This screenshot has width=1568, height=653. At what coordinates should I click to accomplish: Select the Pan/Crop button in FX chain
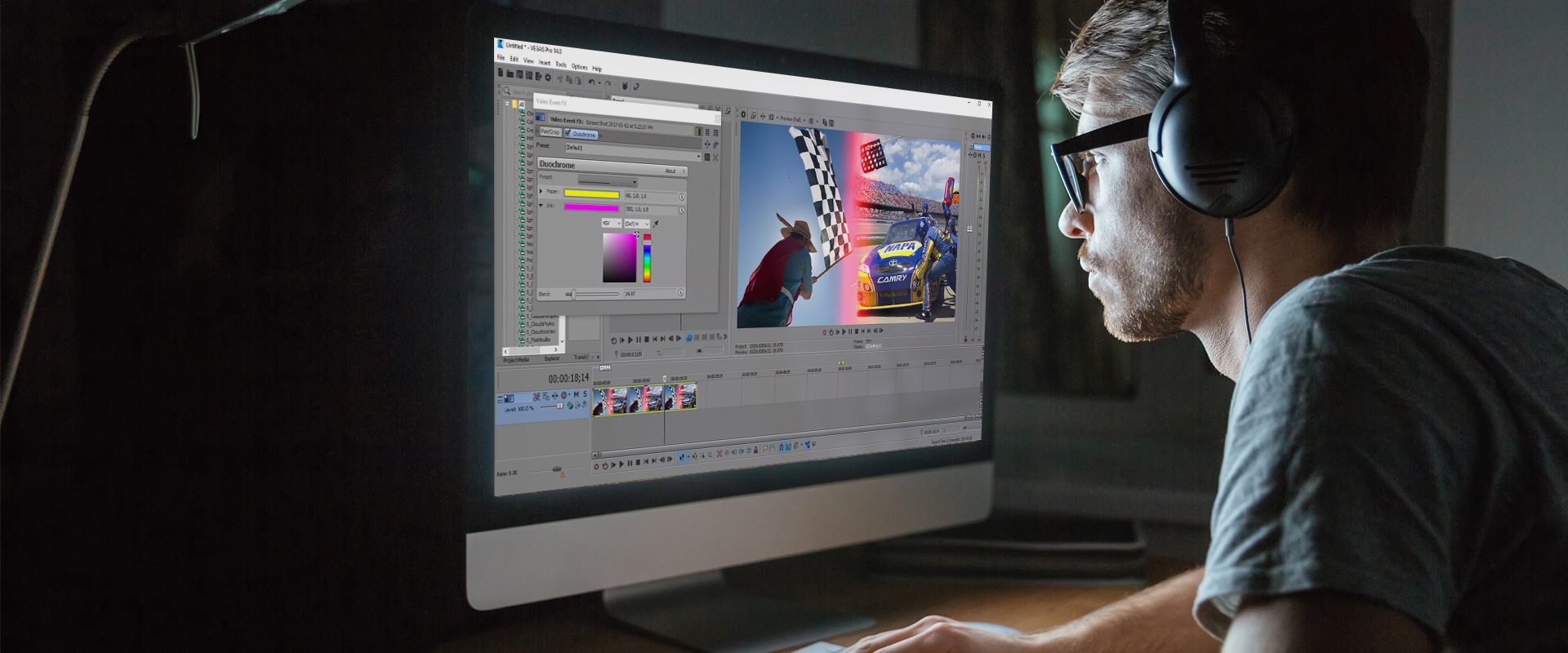tap(550, 131)
